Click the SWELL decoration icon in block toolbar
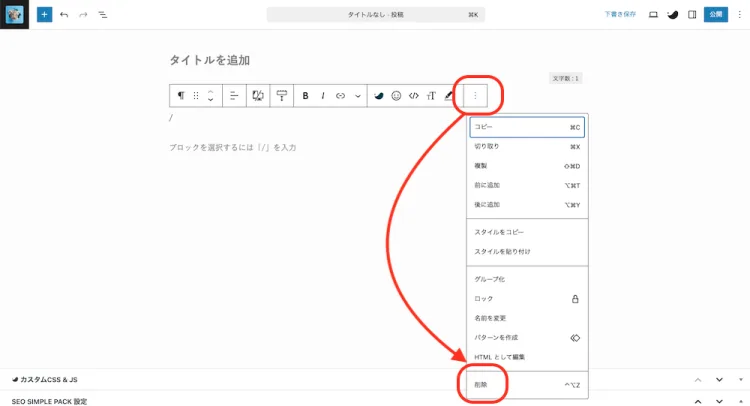The image size is (750, 406). click(x=378, y=96)
